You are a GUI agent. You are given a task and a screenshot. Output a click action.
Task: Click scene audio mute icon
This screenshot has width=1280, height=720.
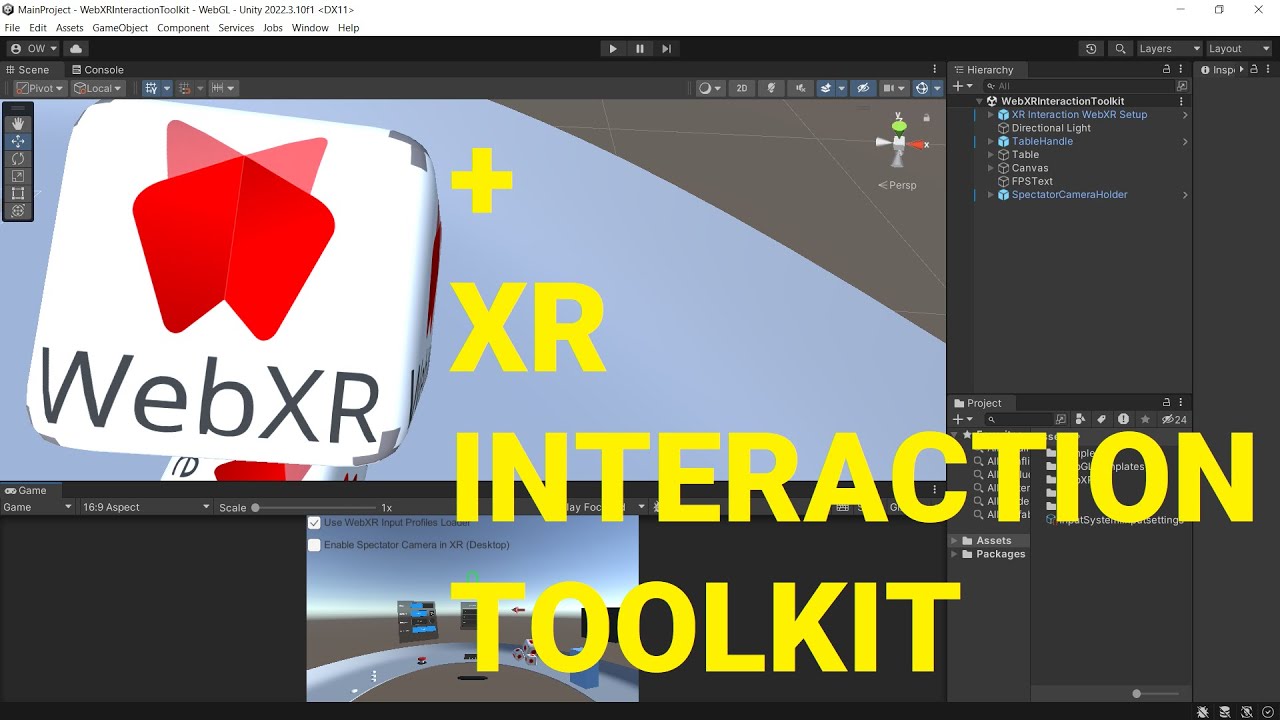coord(800,88)
